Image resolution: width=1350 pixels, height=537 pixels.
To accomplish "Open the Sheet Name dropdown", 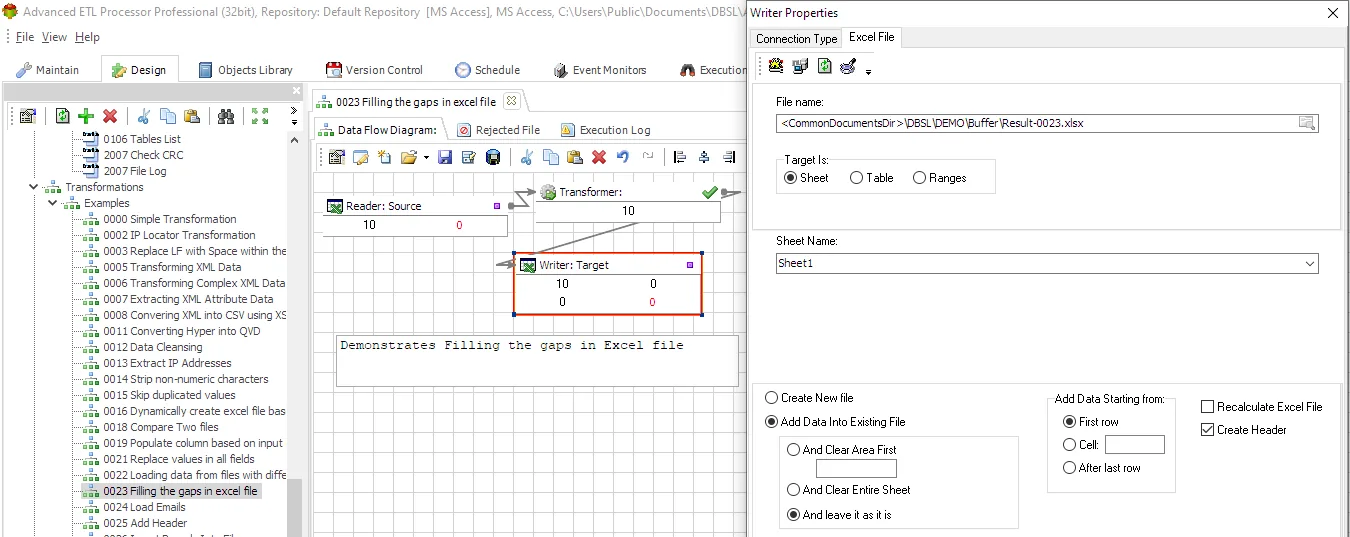I will 1310,264.
